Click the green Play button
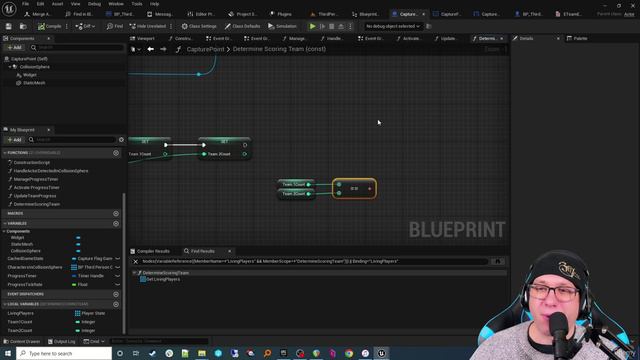This screenshot has width=640, height=360. 313,26
